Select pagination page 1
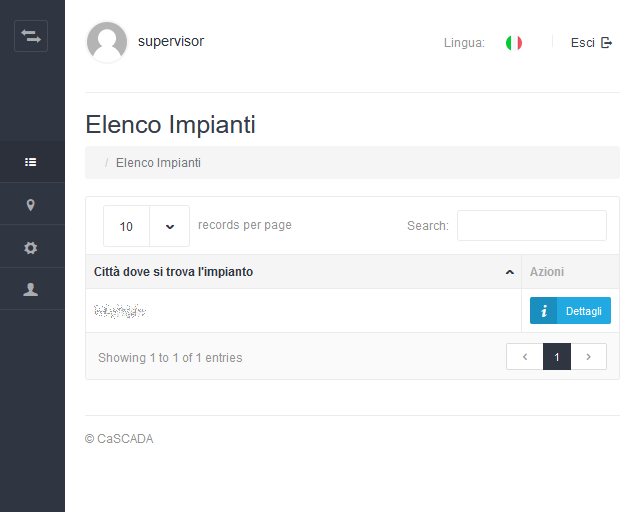 pyautogui.click(x=557, y=357)
